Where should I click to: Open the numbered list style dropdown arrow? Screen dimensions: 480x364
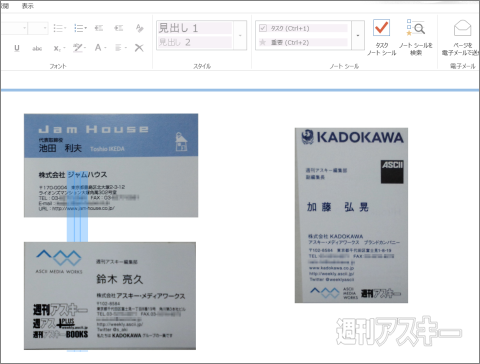(x=86, y=28)
